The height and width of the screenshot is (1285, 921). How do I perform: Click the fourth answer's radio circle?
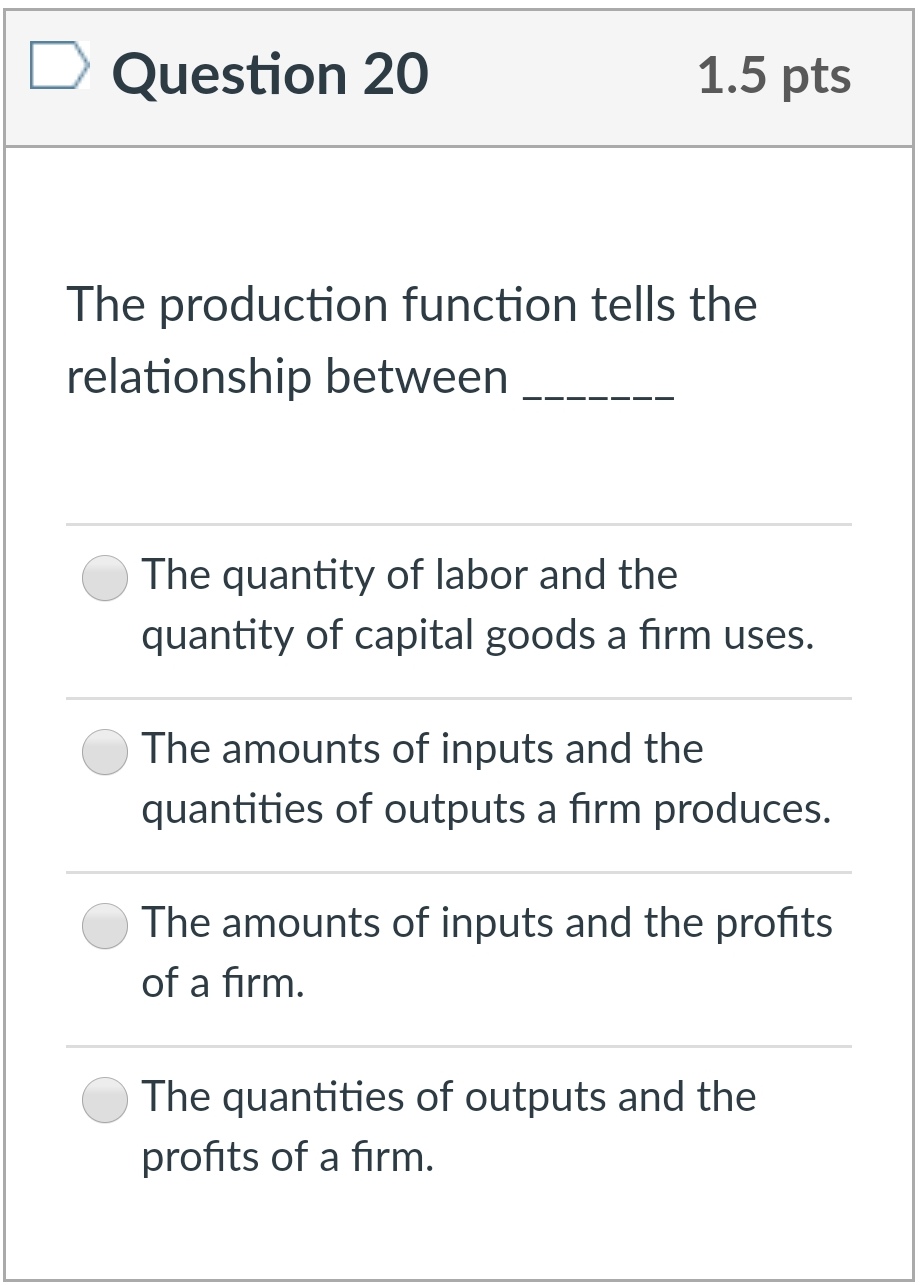[104, 1100]
